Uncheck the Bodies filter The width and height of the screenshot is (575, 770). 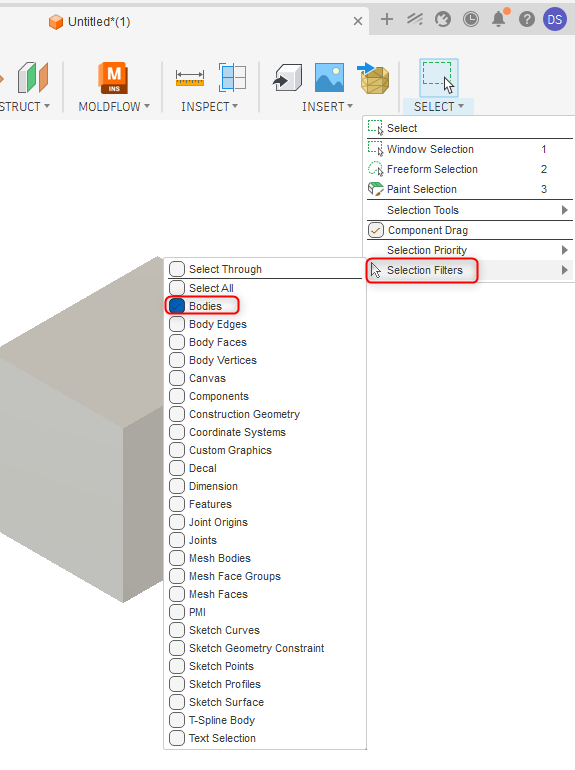(177, 306)
